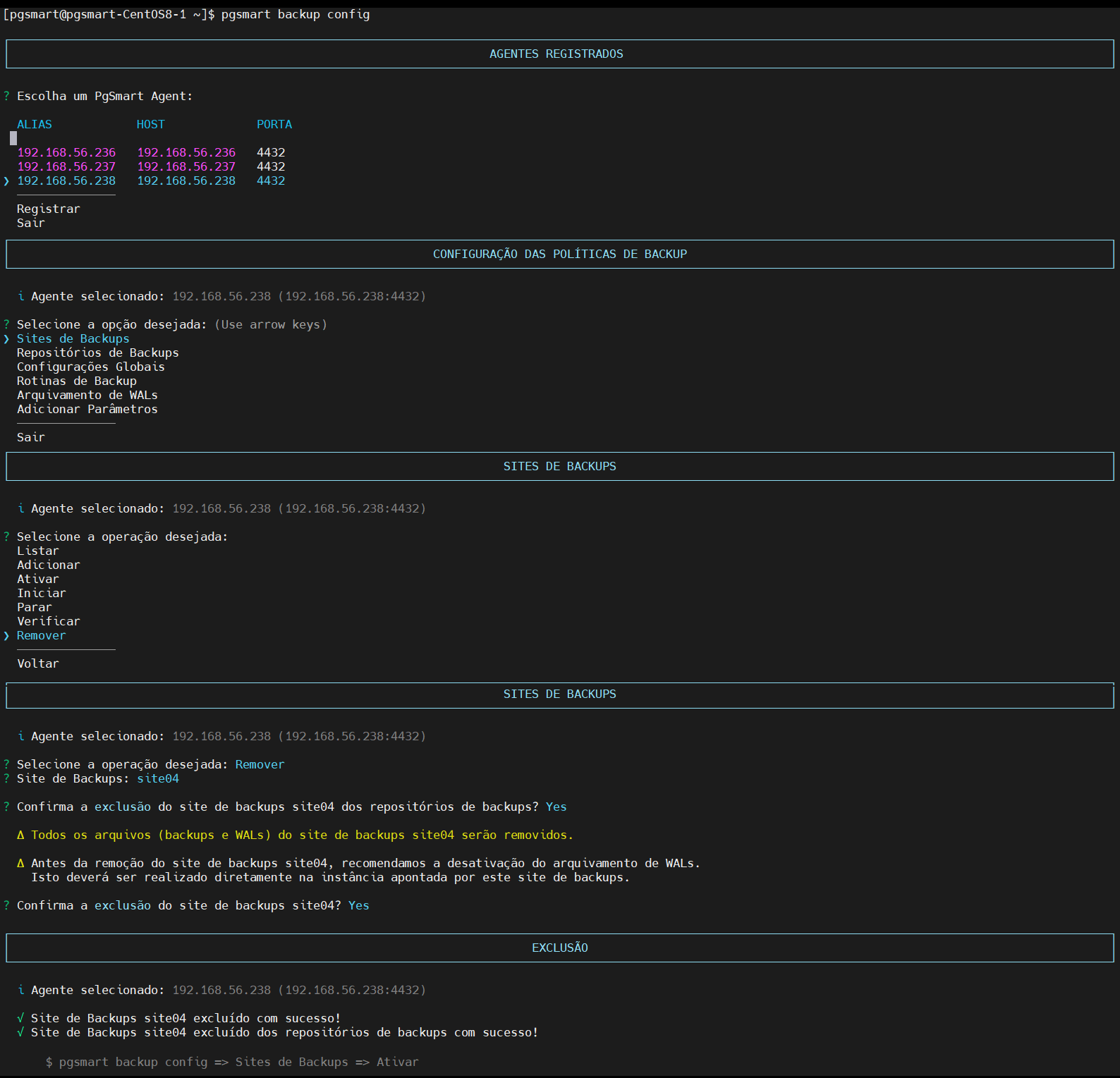
Task: Choose Voltar in sites operations menu
Action: pyautogui.click(x=38, y=663)
